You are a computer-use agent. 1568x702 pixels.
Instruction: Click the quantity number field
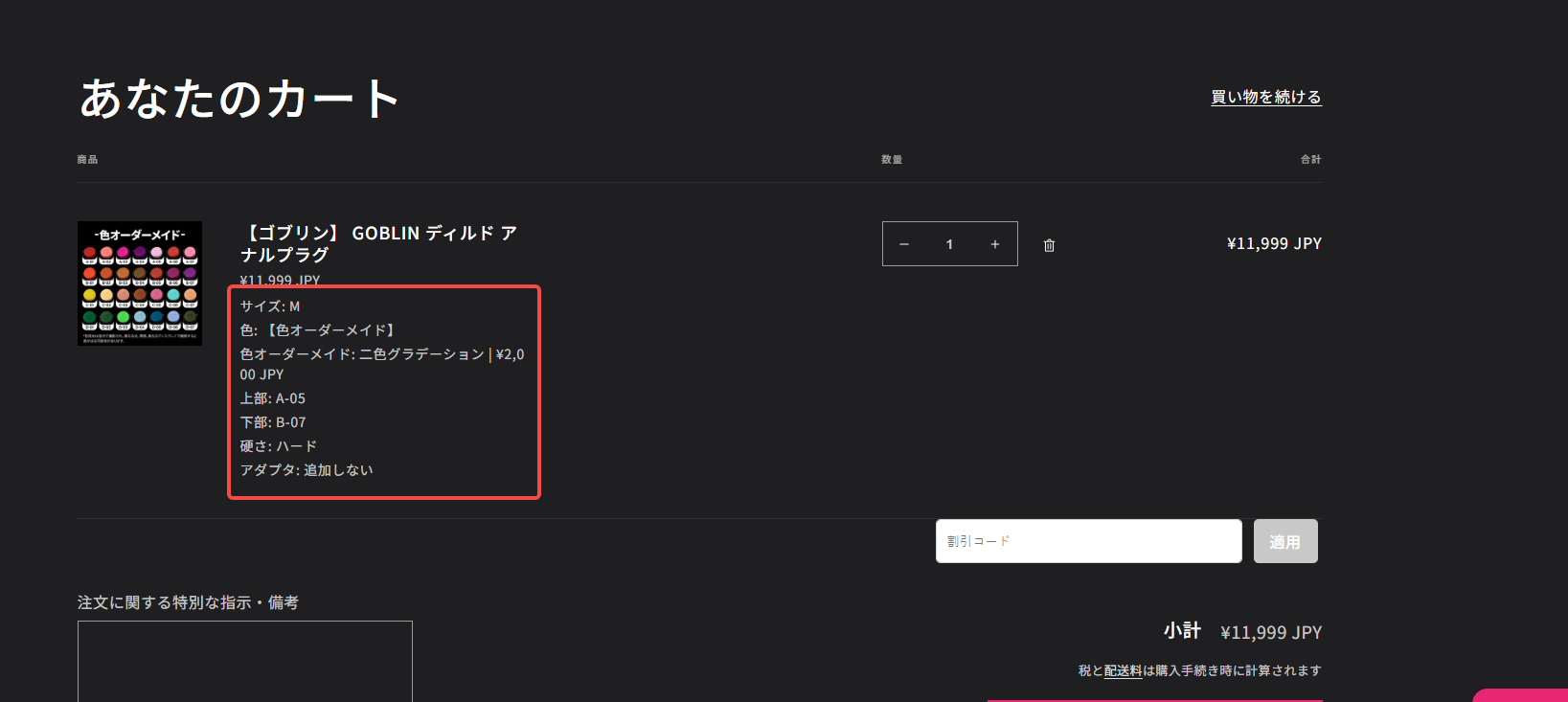(x=949, y=244)
